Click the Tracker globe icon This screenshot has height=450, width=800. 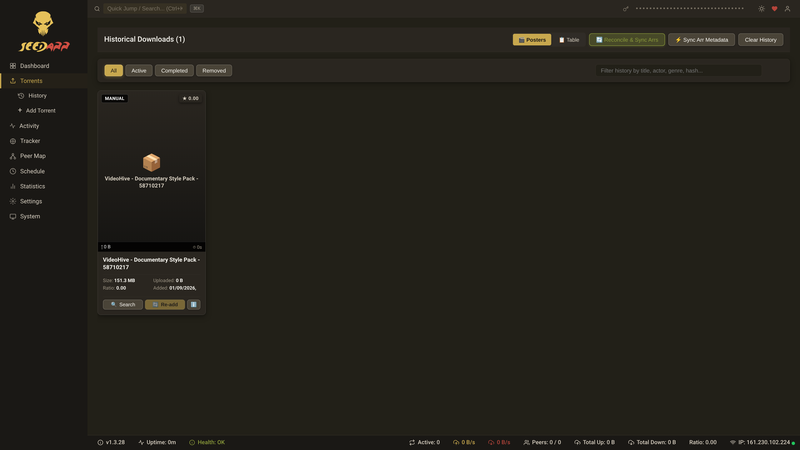[x=13, y=141]
